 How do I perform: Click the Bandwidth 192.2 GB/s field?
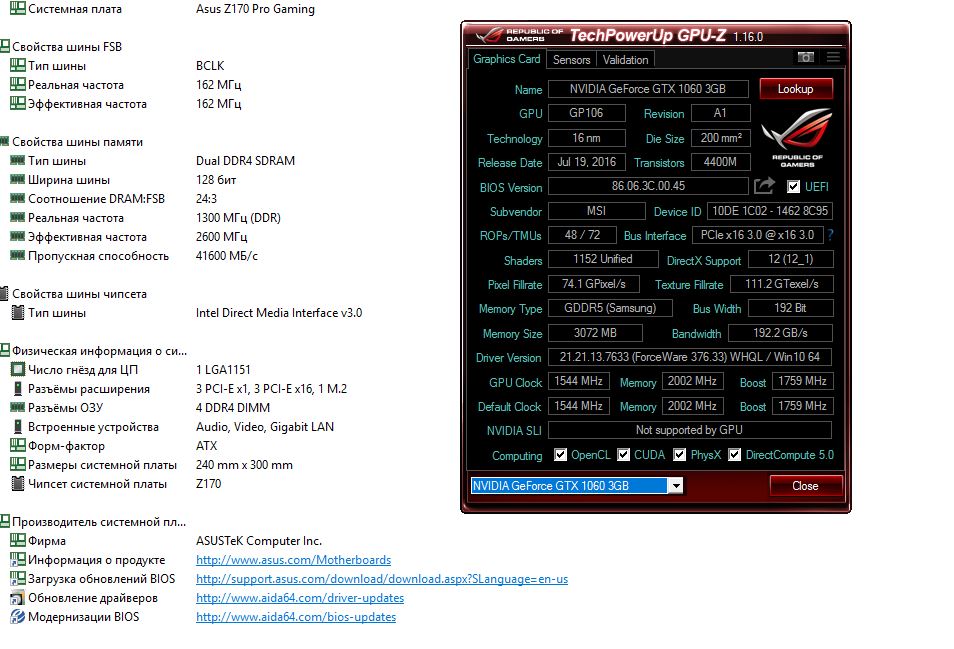click(x=780, y=333)
